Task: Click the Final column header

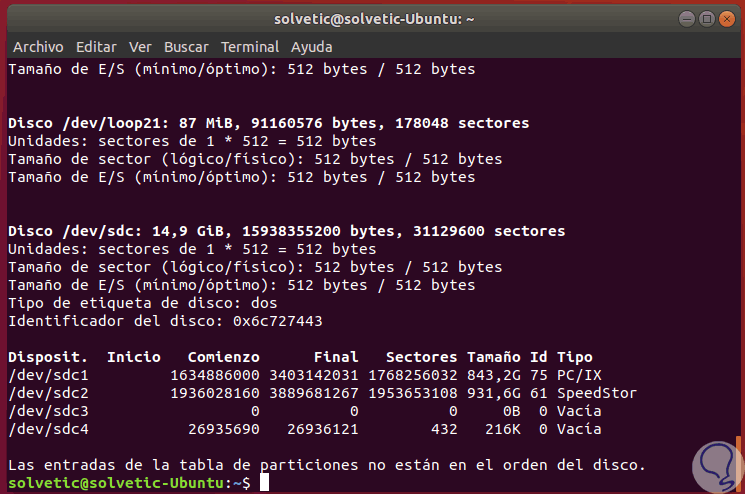Action: pos(336,357)
